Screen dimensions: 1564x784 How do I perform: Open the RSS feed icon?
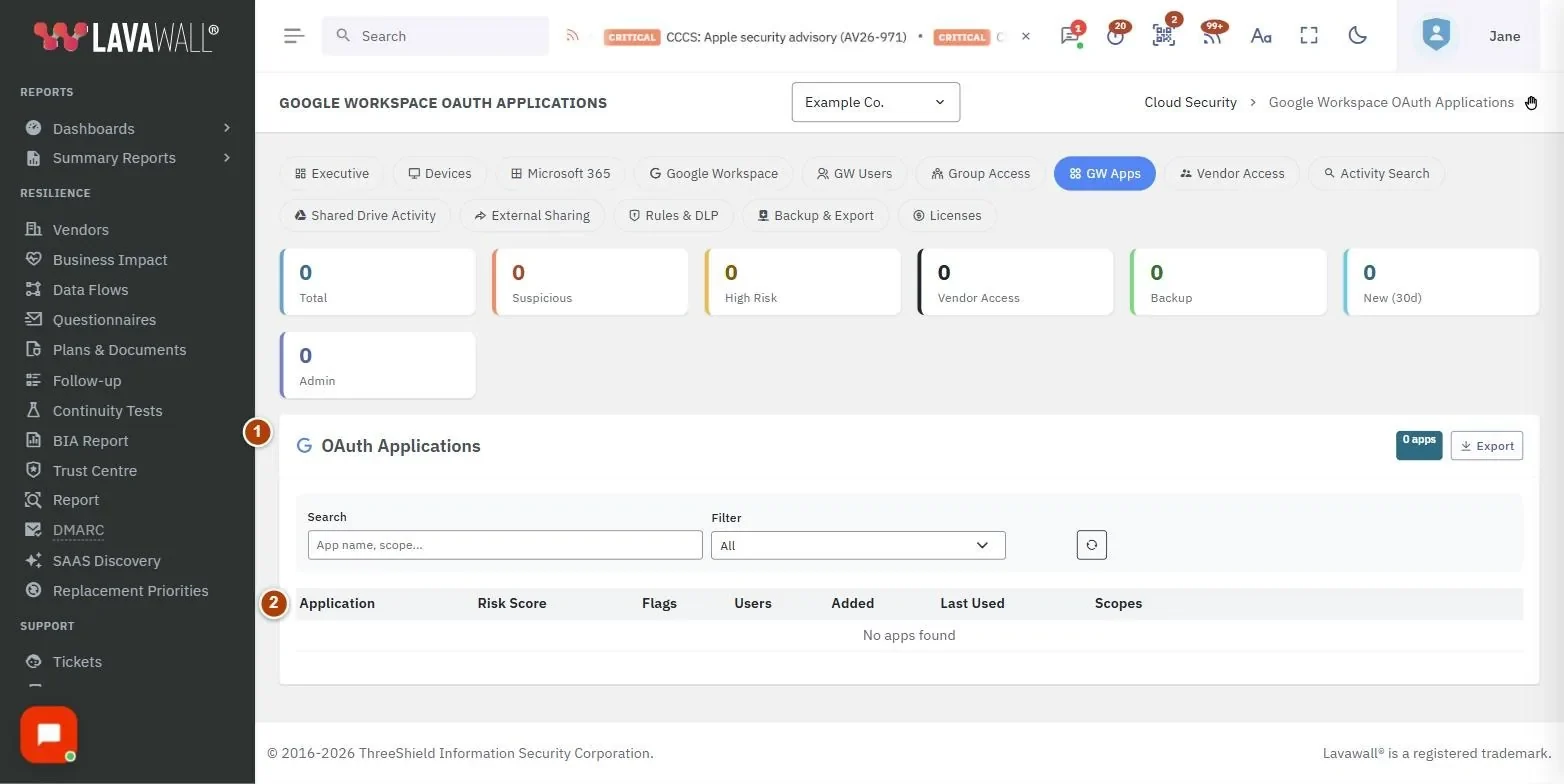pyautogui.click(x=573, y=36)
